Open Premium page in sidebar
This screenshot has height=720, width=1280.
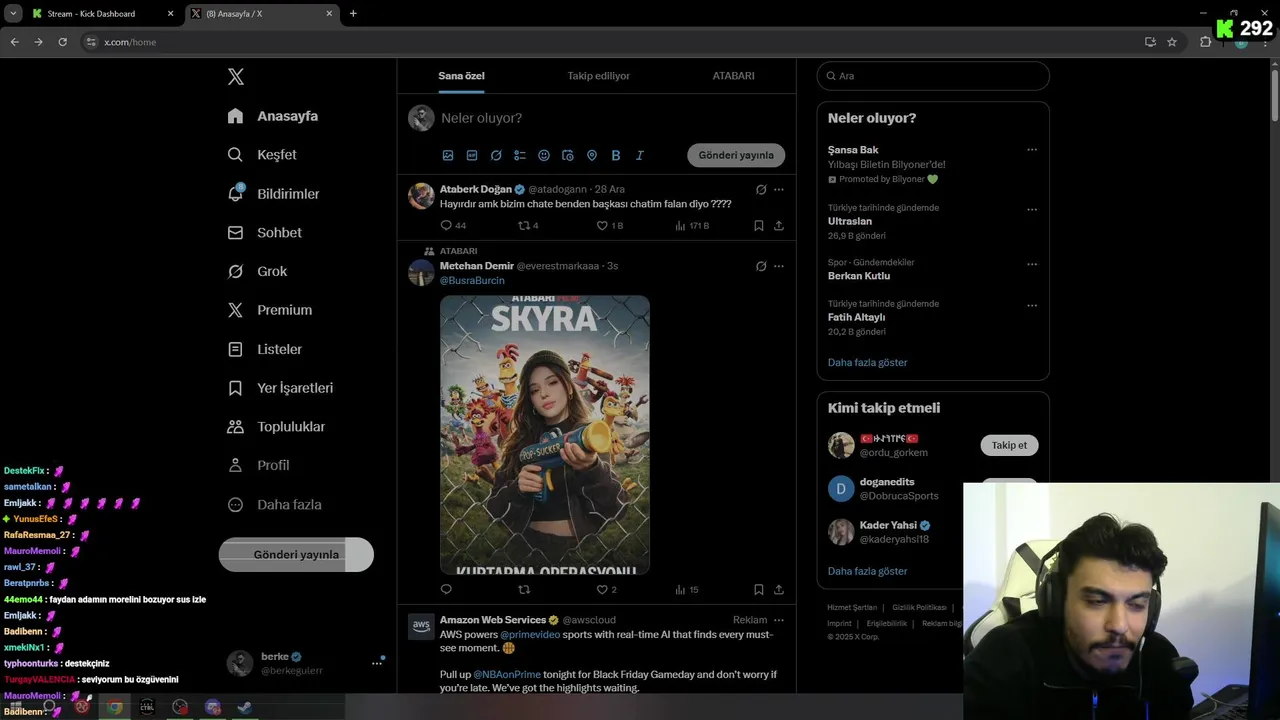click(x=270, y=310)
